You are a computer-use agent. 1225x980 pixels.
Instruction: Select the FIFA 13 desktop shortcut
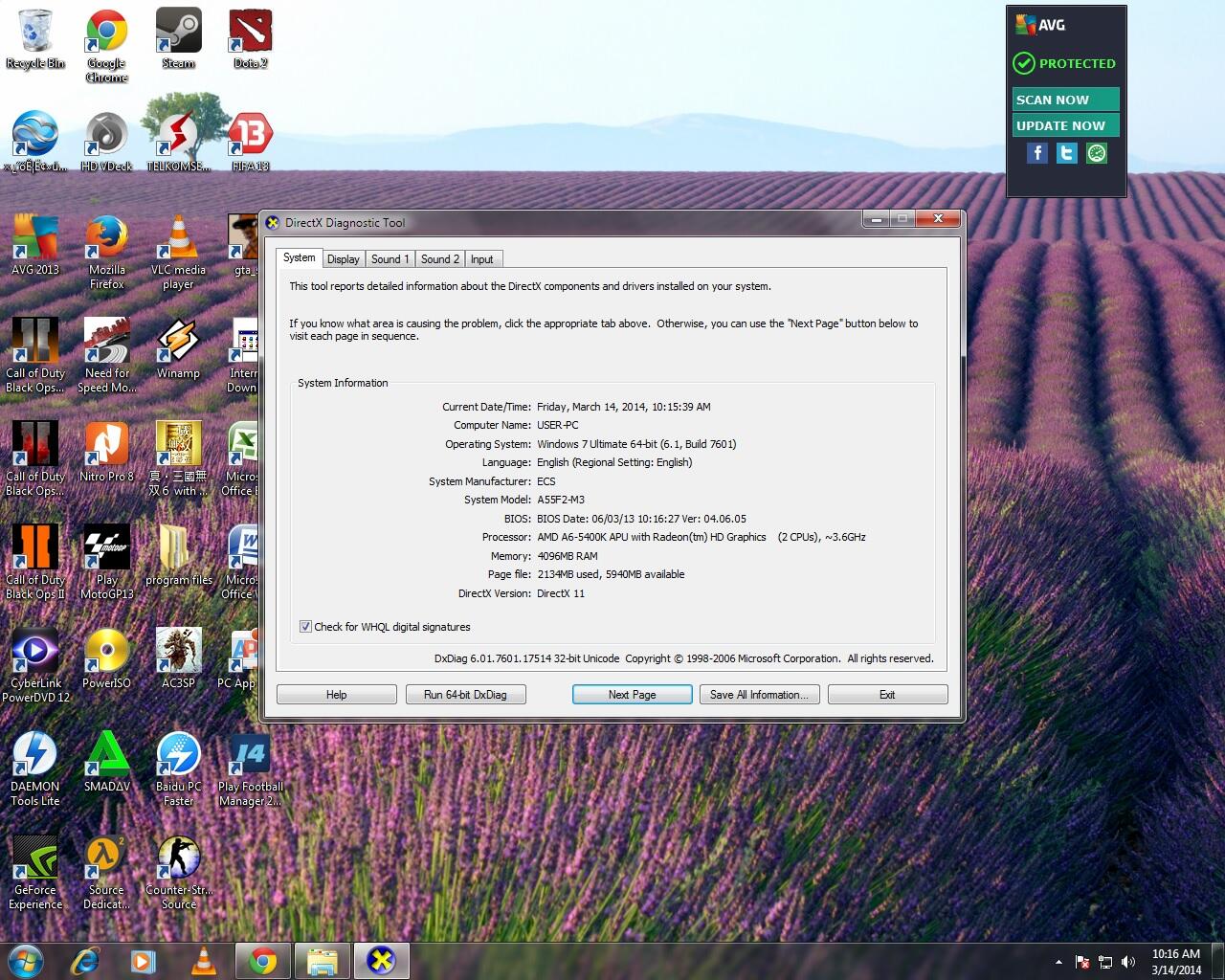(x=250, y=143)
